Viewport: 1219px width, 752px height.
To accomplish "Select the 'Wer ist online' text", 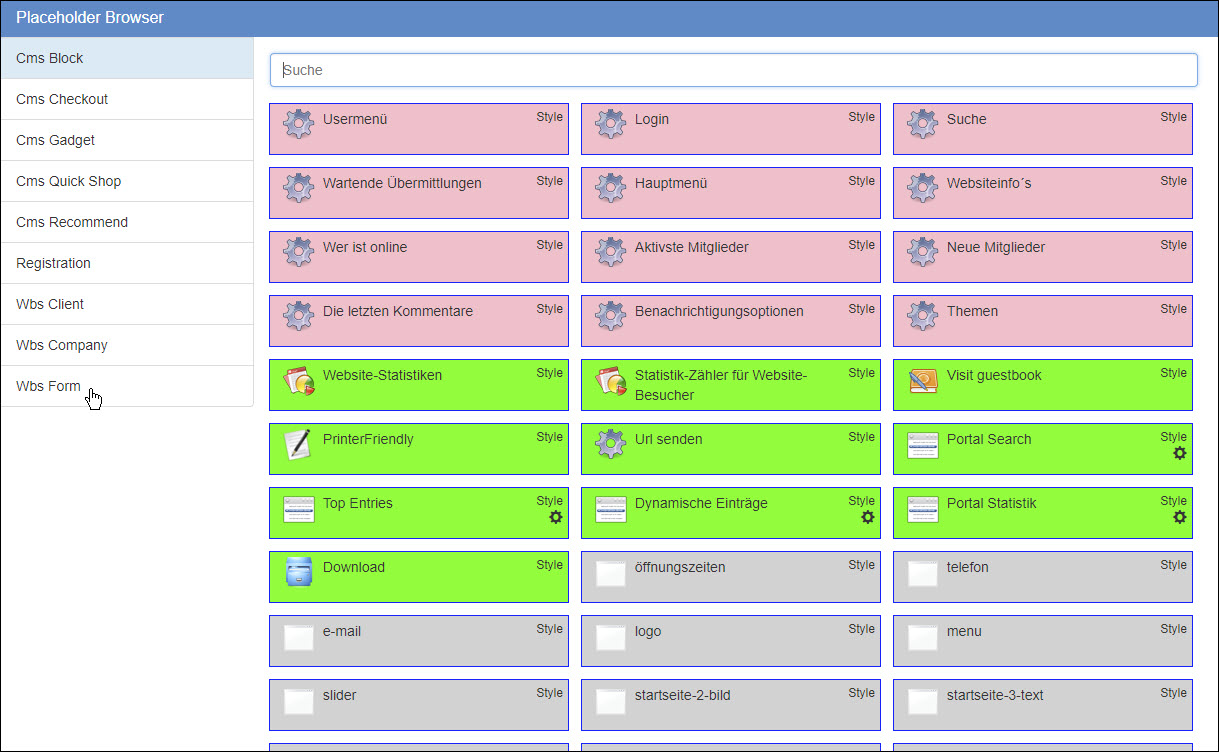I will [365, 247].
